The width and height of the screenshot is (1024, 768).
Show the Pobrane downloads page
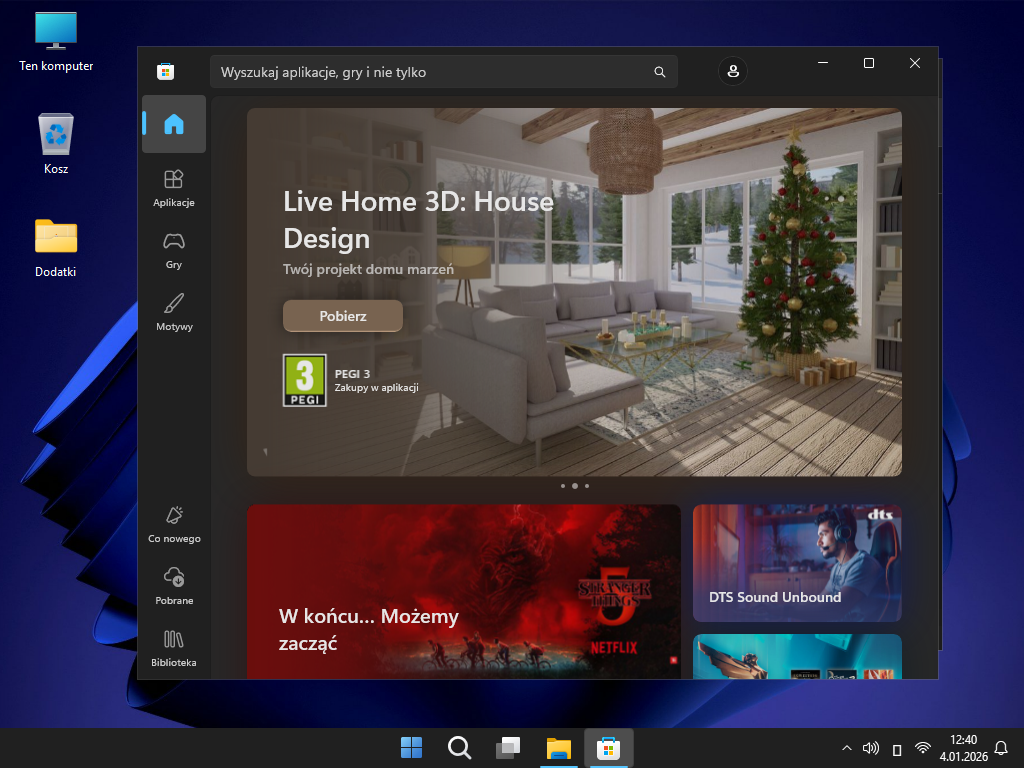tap(174, 585)
